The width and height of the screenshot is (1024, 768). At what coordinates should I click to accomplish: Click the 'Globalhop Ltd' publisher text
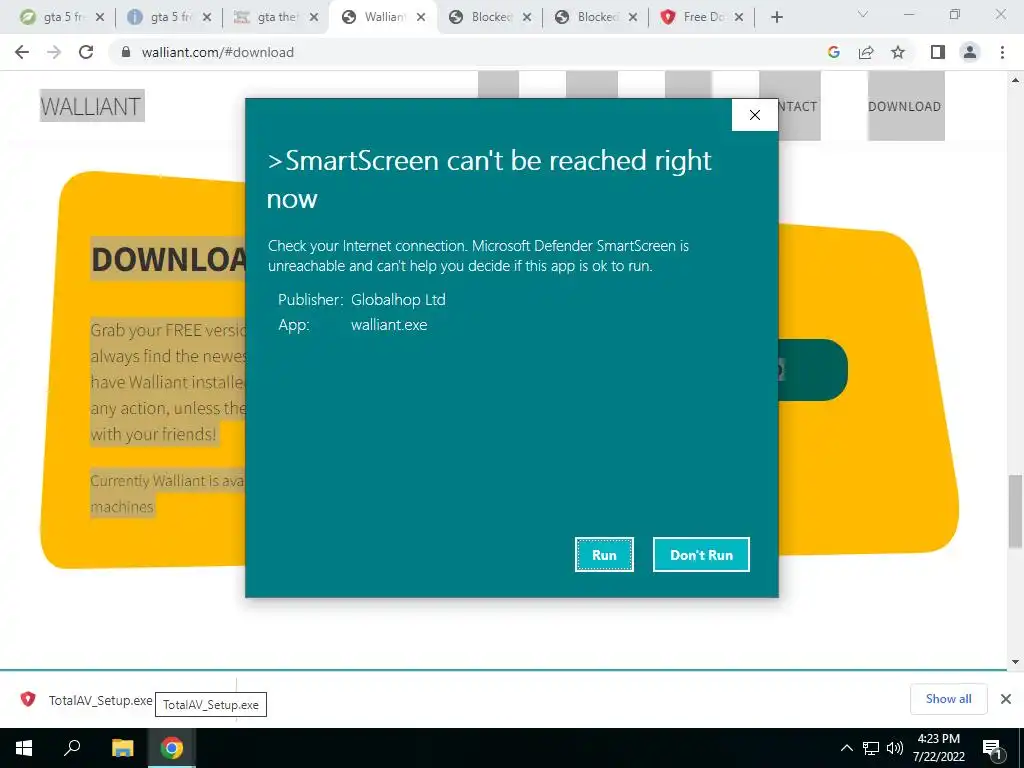[398, 300]
